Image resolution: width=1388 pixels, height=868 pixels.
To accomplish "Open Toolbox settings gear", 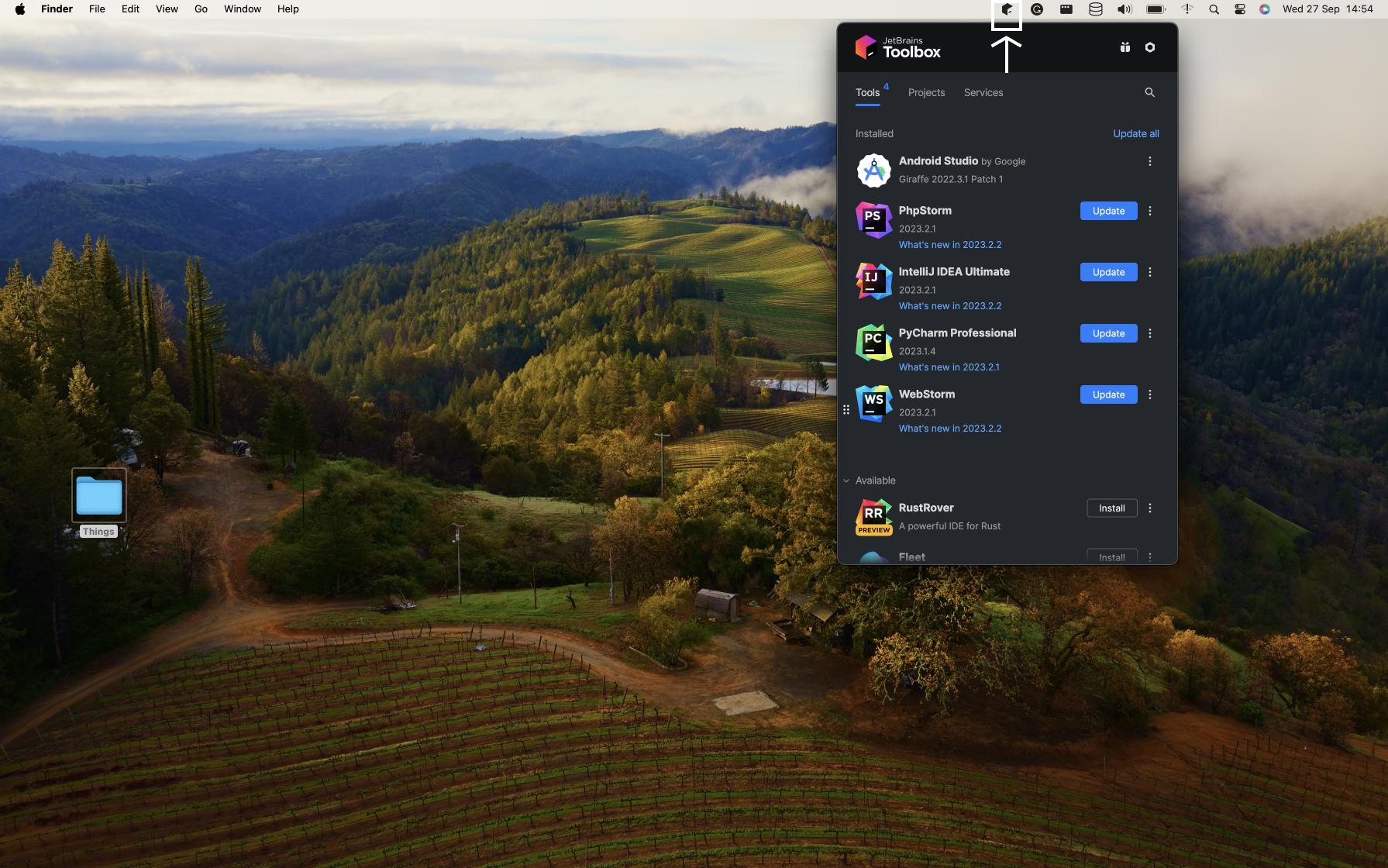I will click(1149, 47).
